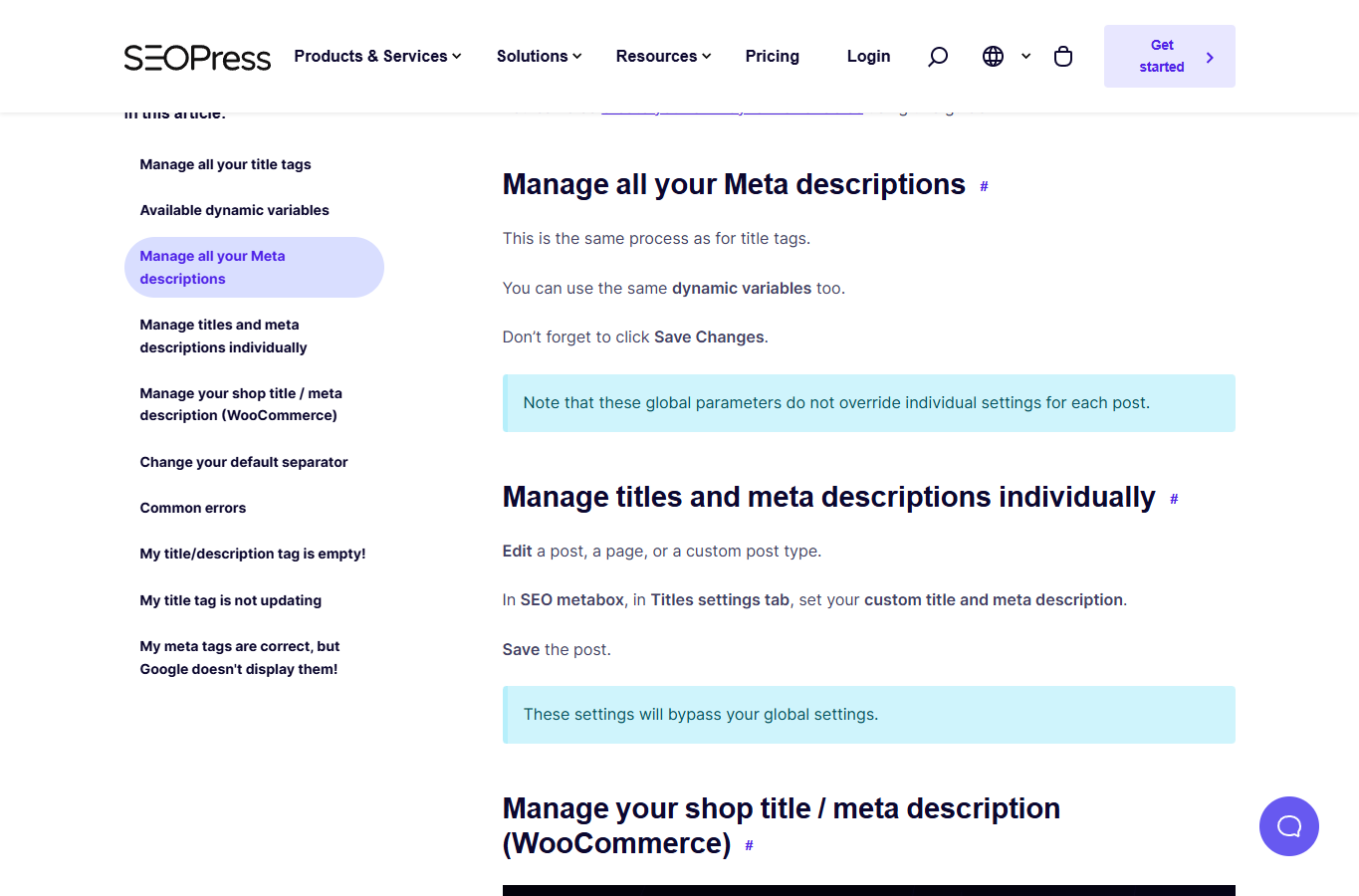This screenshot has height=896, width=1359.
Task: Click anchor hash beside the WooCommerce heading
Action: click(749, 845)
